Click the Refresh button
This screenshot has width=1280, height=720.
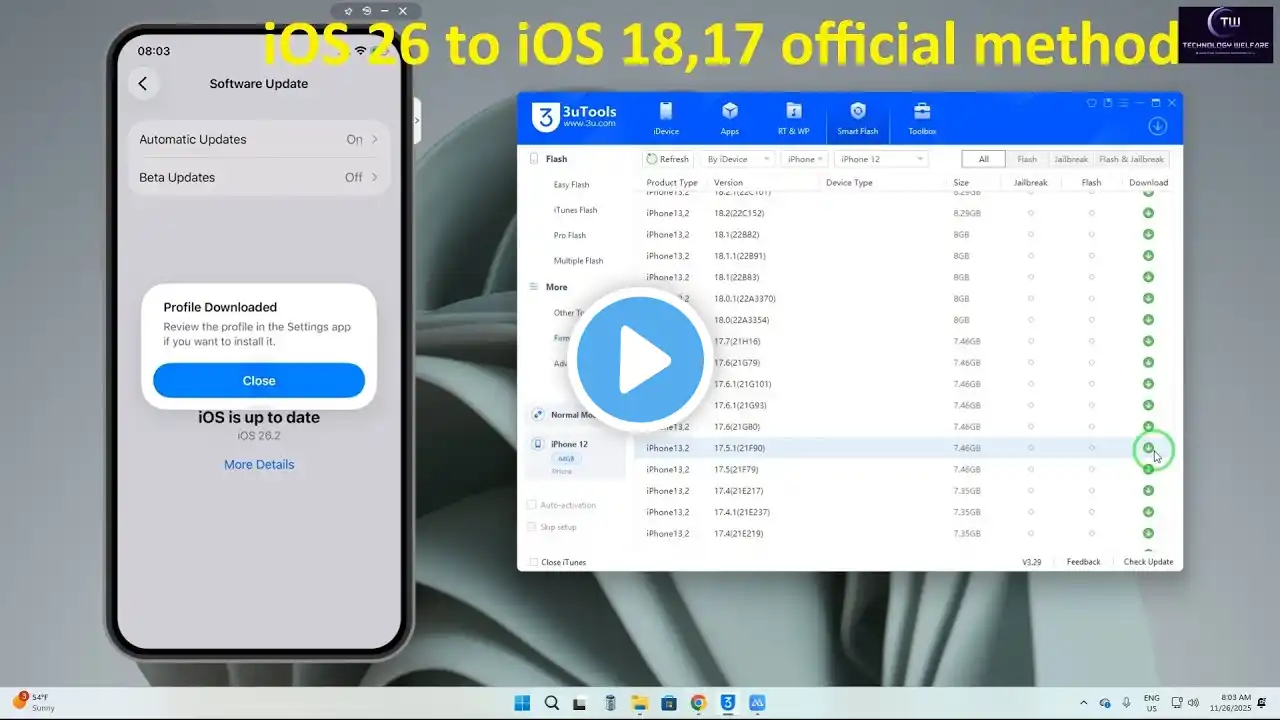[668, 159]
